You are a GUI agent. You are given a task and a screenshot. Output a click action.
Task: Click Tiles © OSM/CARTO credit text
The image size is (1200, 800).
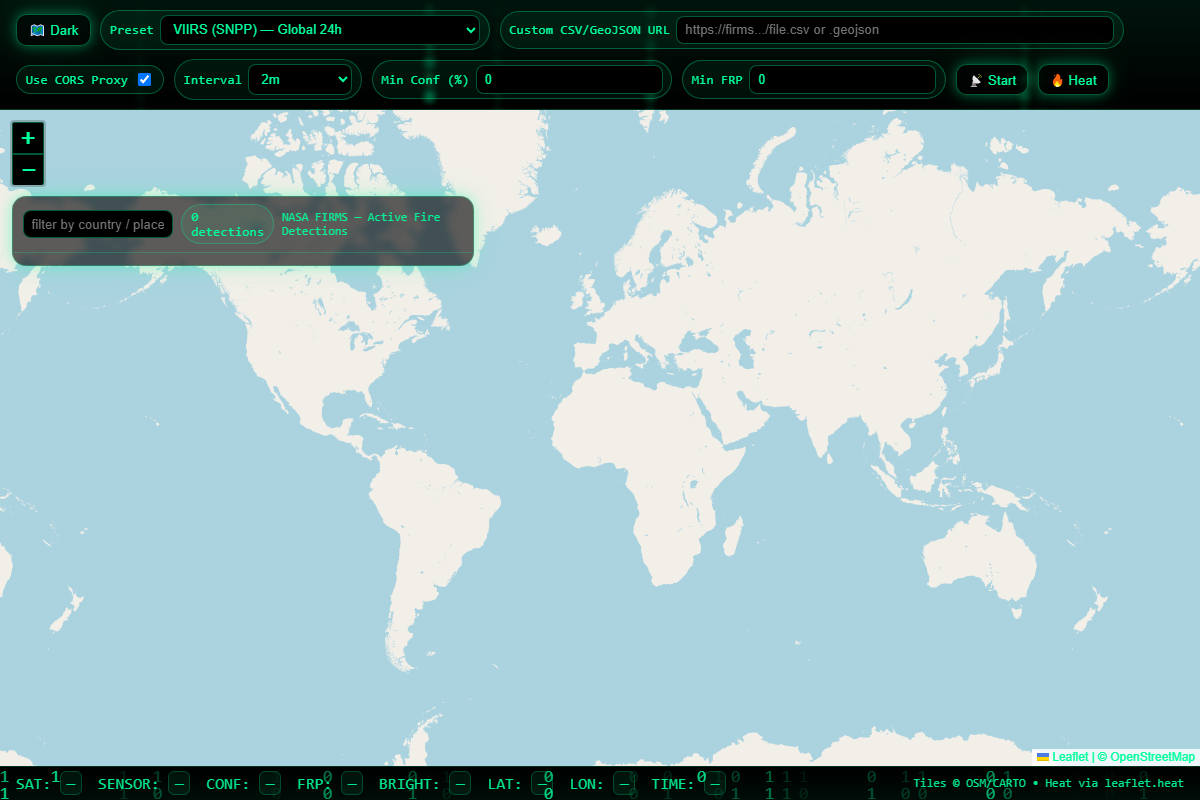[x=1049, y=784]
